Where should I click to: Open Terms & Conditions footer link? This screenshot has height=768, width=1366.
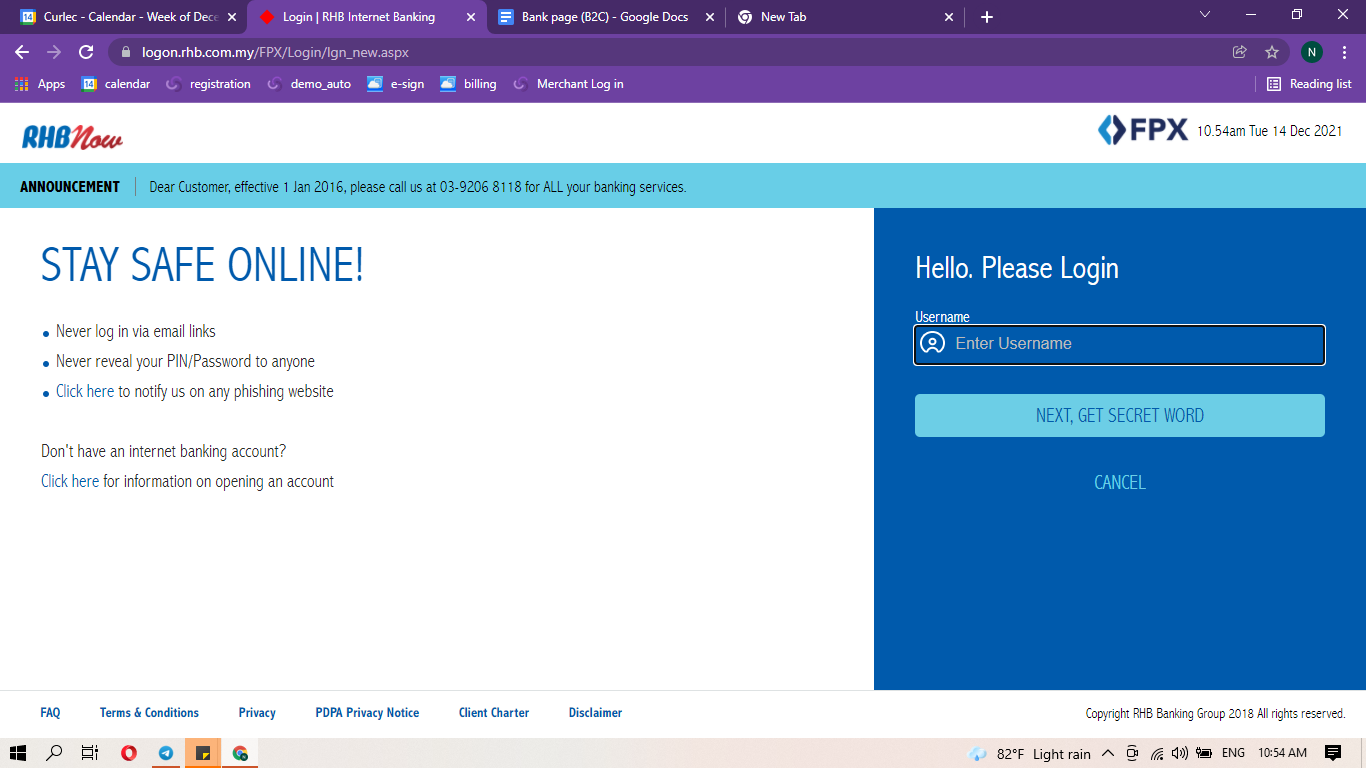click(149, 713)
